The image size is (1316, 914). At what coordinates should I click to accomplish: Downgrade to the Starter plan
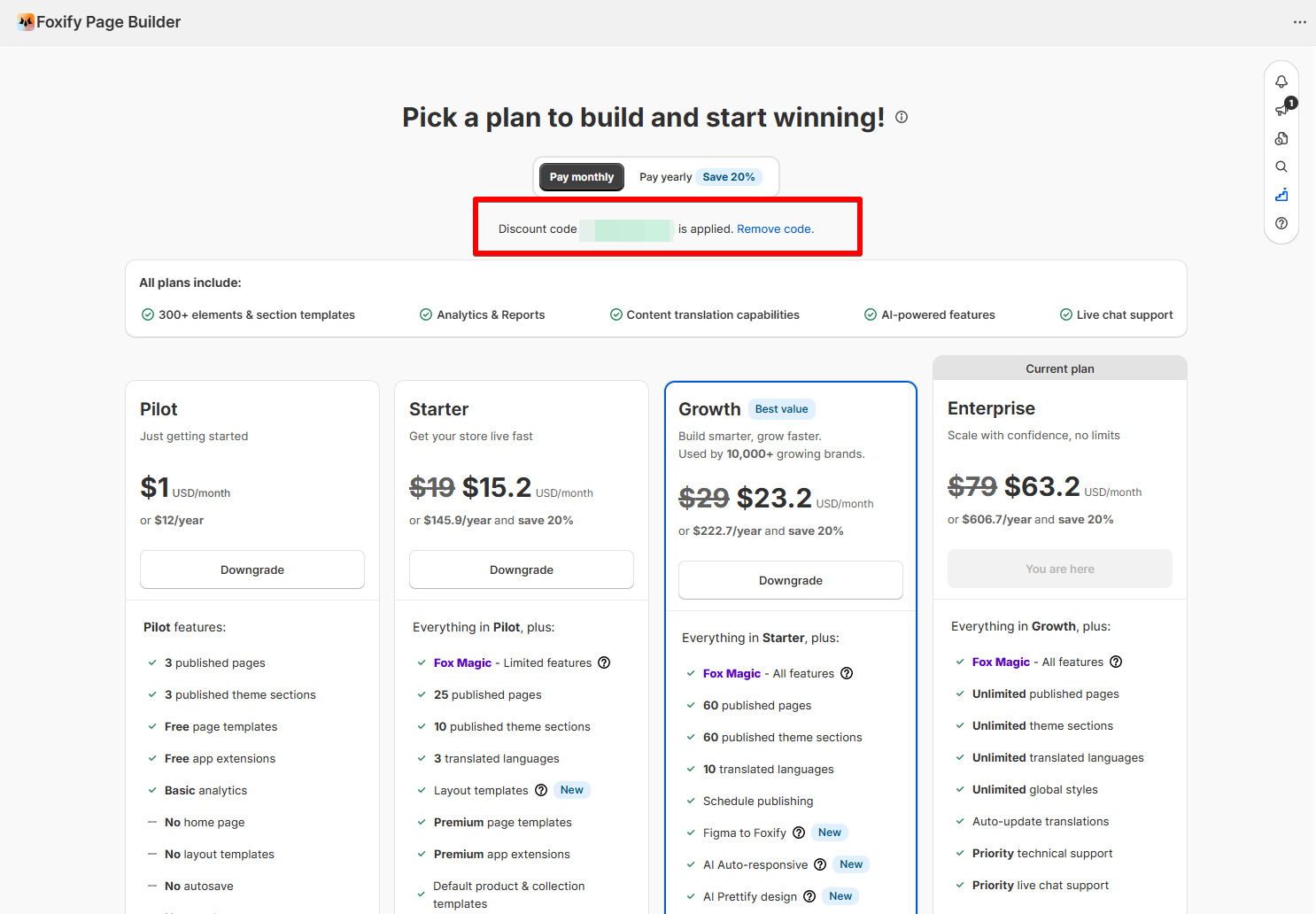pyautogui.click(x=522, y=569)
